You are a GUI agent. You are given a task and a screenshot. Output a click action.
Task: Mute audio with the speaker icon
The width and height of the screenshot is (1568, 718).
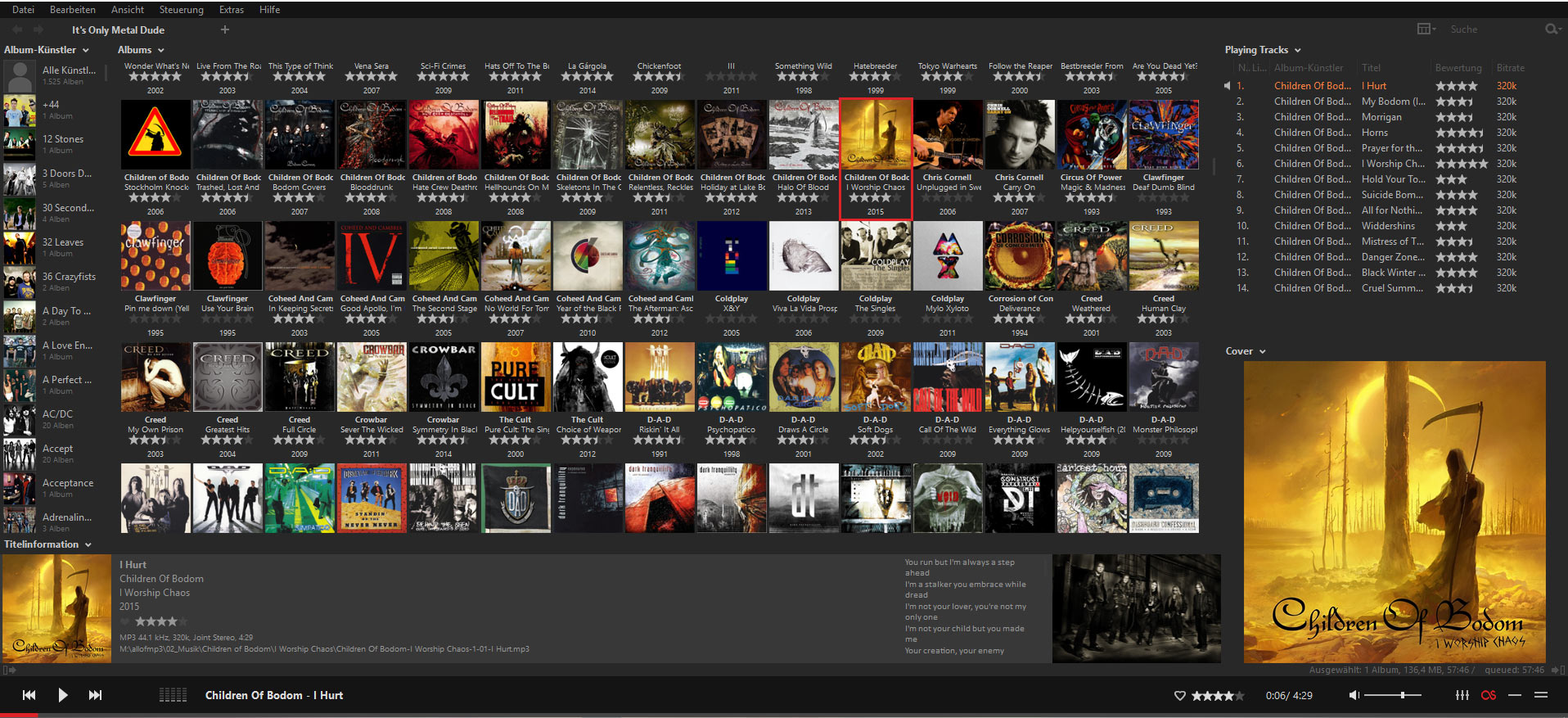click(x=1354, y=695)
